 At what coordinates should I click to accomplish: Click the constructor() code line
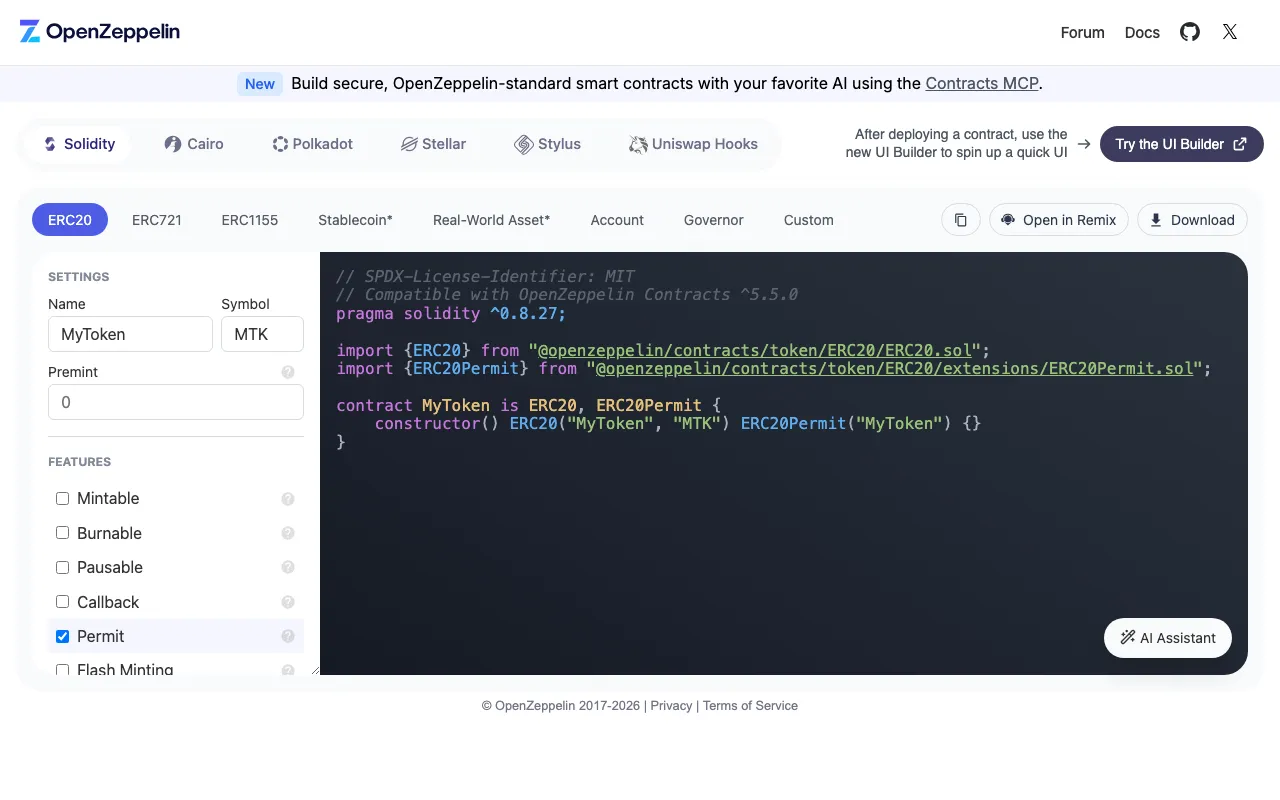(678, 424)
